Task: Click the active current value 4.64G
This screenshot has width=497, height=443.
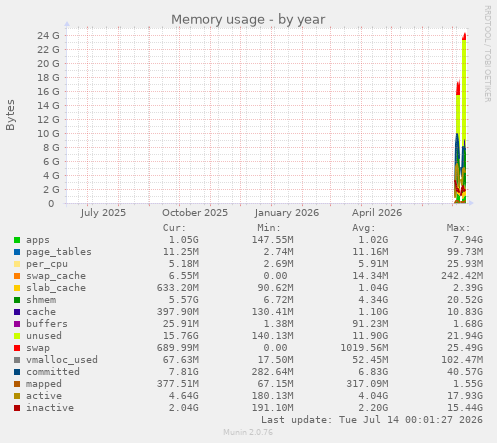Action: point(184,396)
